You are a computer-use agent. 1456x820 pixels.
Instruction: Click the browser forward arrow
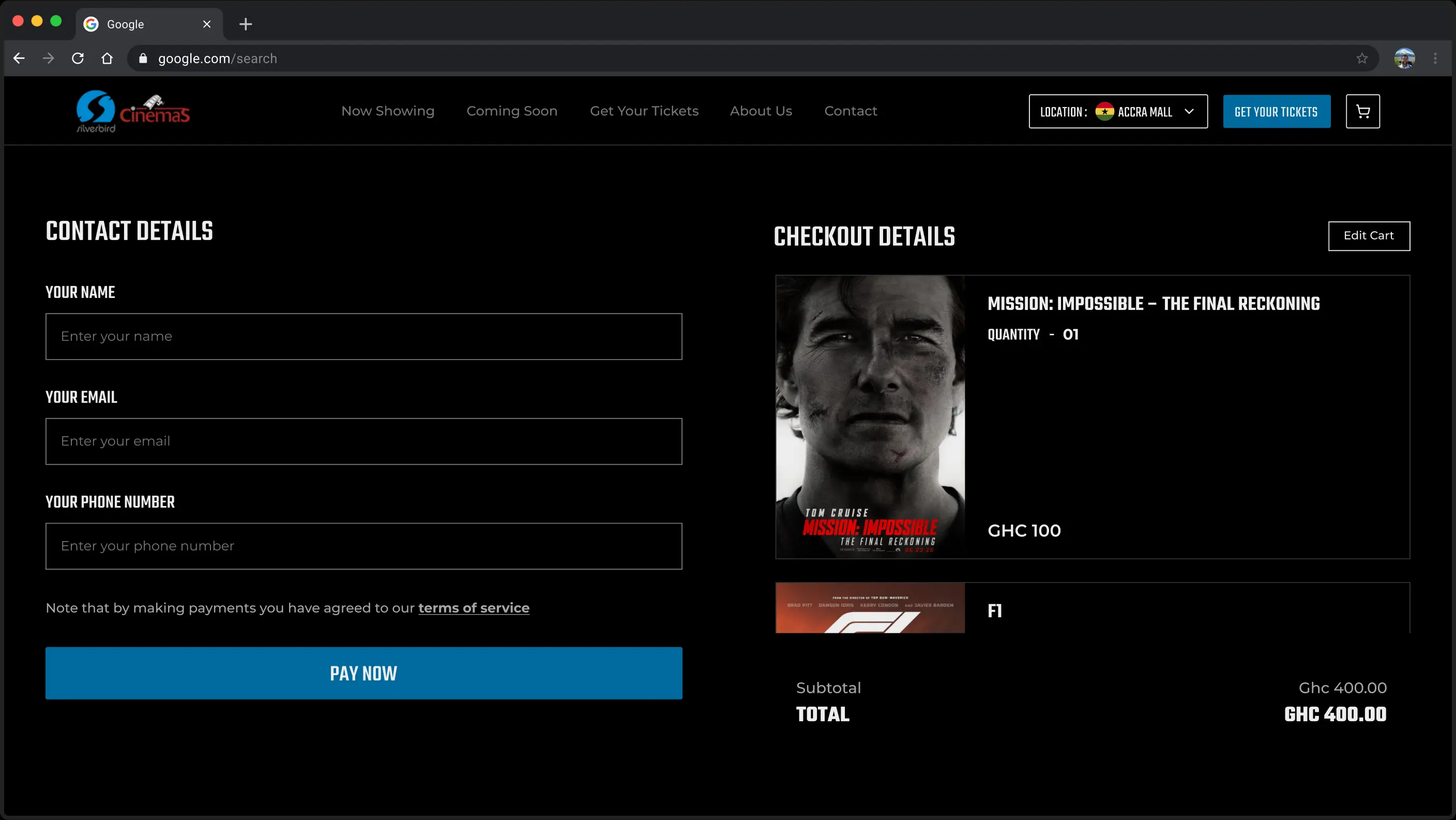(x=49, y=58)
